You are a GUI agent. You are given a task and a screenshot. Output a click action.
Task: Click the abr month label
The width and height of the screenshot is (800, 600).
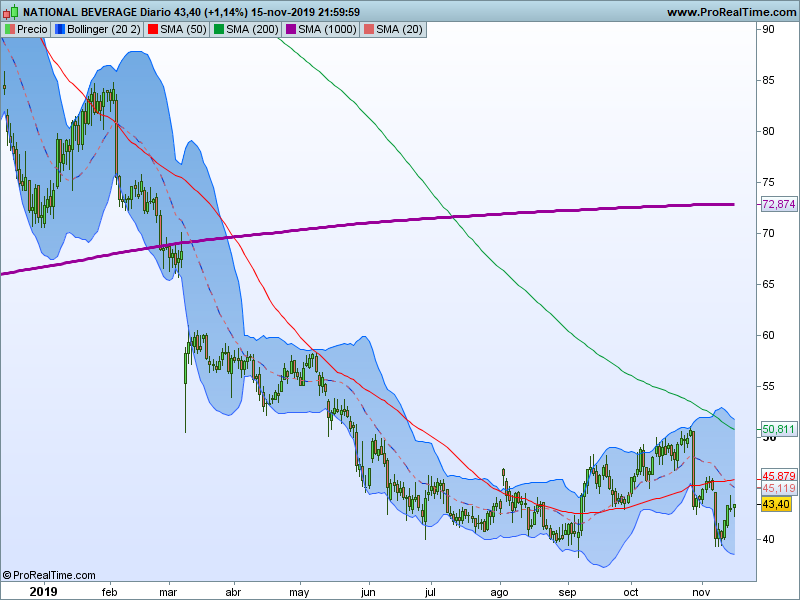pyautogui.click(x=233, y=592)
